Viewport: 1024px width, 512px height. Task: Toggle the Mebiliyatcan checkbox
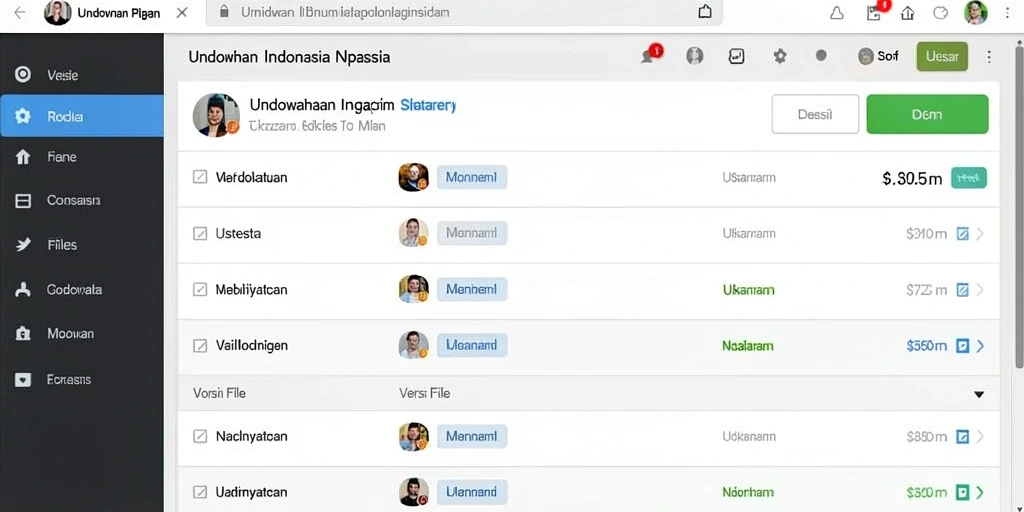200,289
